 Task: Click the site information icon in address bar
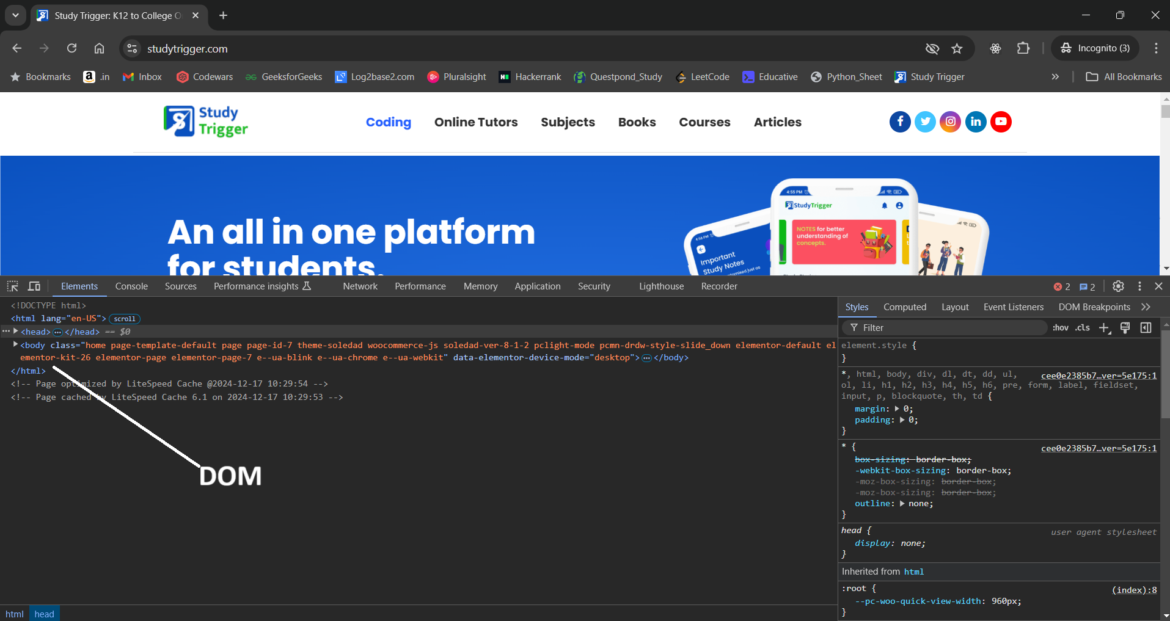(132, 49)
